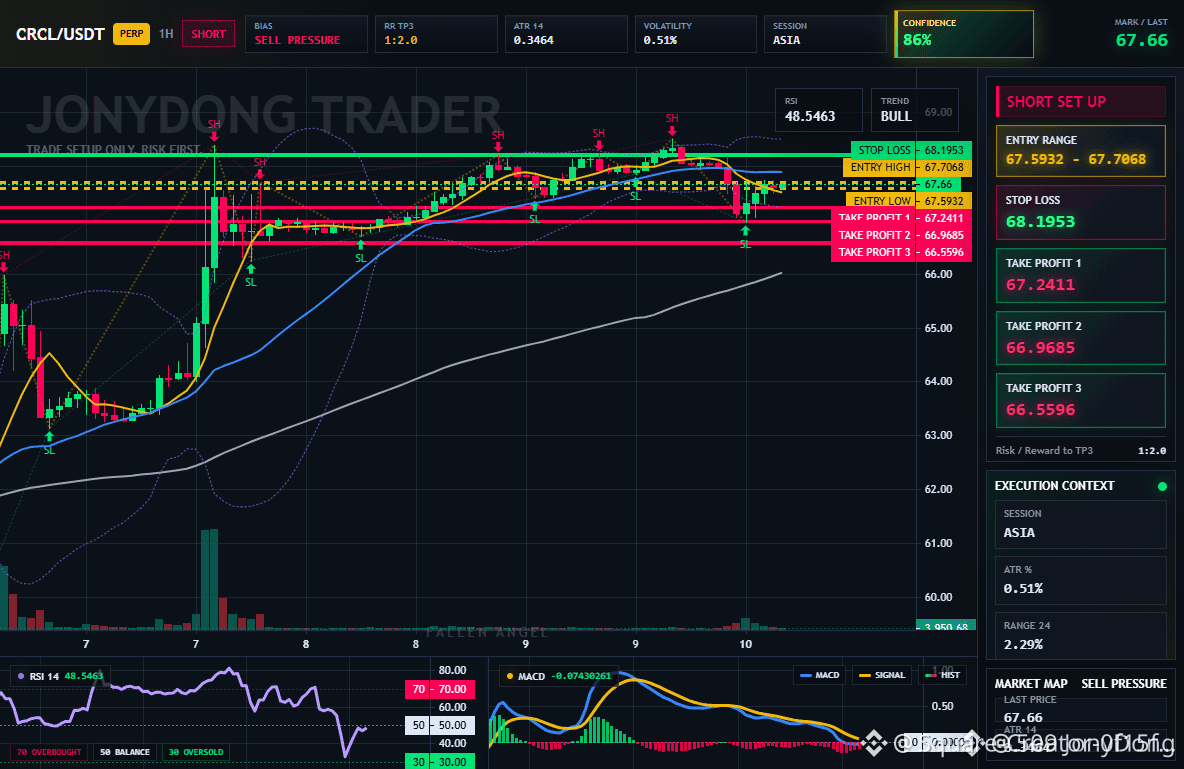Viewport: 1184px width, 769px height.
Task: Click the green volume tag 3,950.68
Action: (x=946, y=625)
